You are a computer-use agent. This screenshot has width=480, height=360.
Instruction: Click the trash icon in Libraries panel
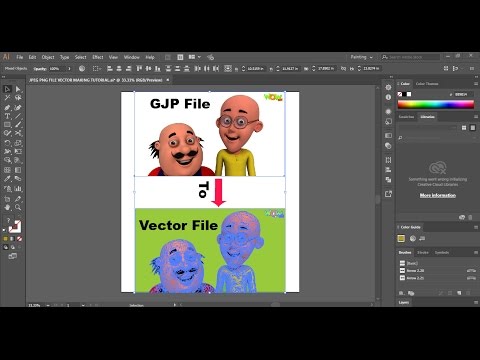coord(470,217)
